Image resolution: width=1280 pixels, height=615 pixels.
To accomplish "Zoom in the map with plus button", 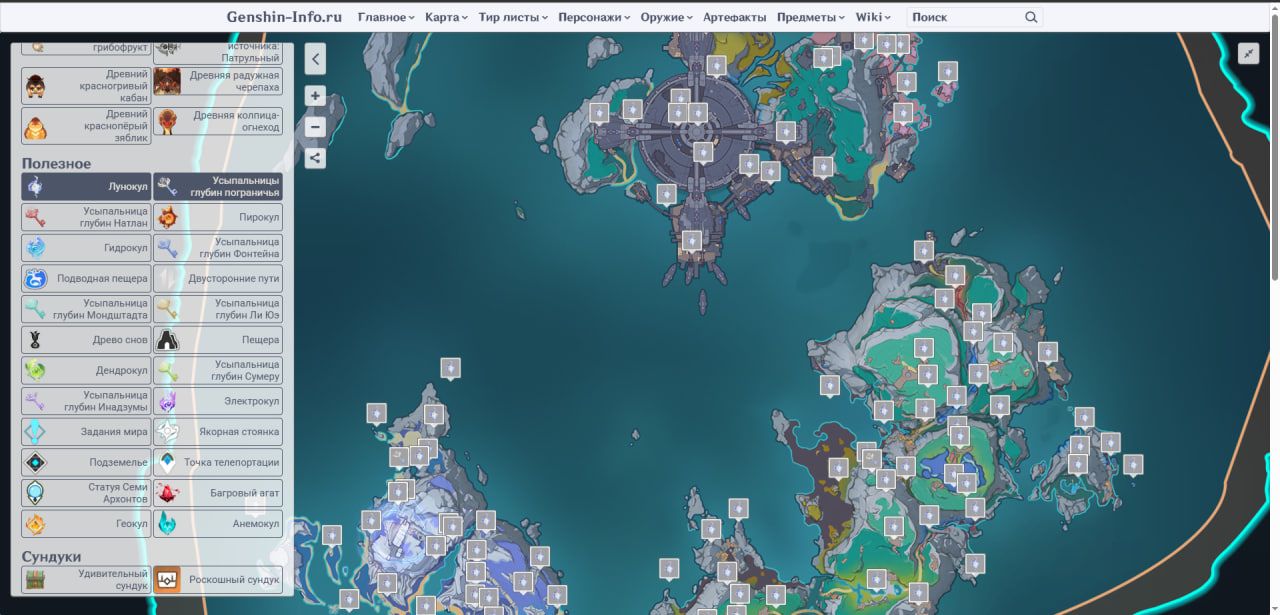I will [x=315, y=96].
